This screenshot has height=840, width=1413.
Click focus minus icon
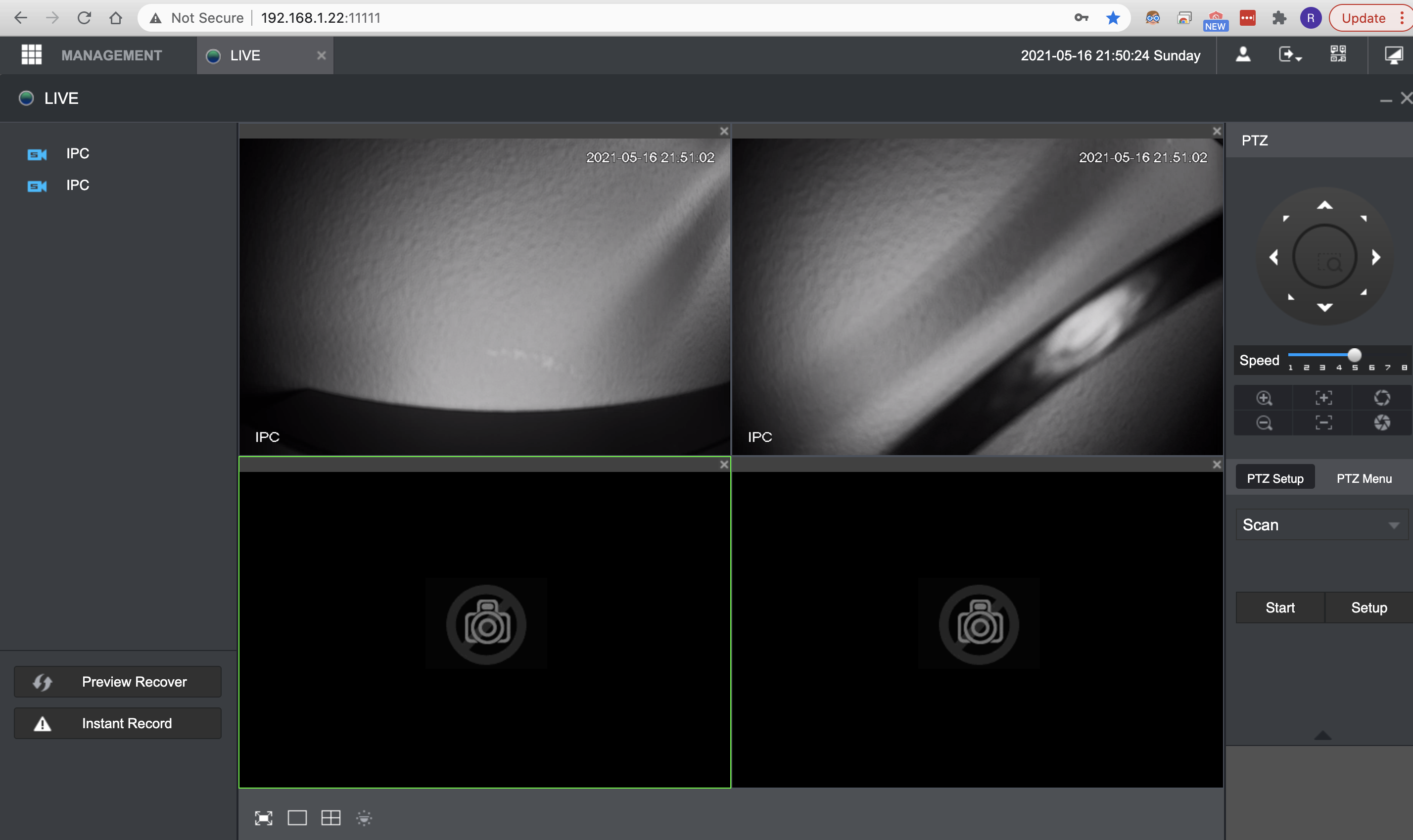pyautogui.click(x=1323, y=423)
